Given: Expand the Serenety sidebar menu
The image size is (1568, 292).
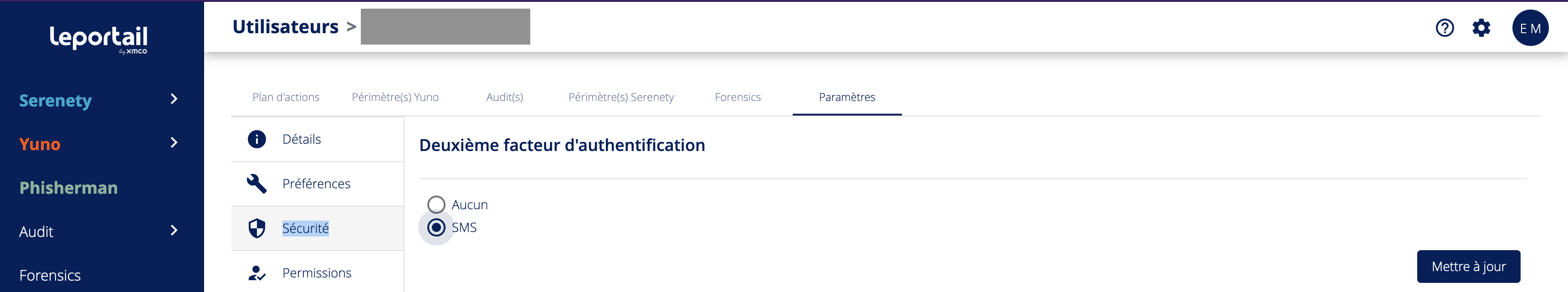Looking at the screenshot, I should point(174,99).
